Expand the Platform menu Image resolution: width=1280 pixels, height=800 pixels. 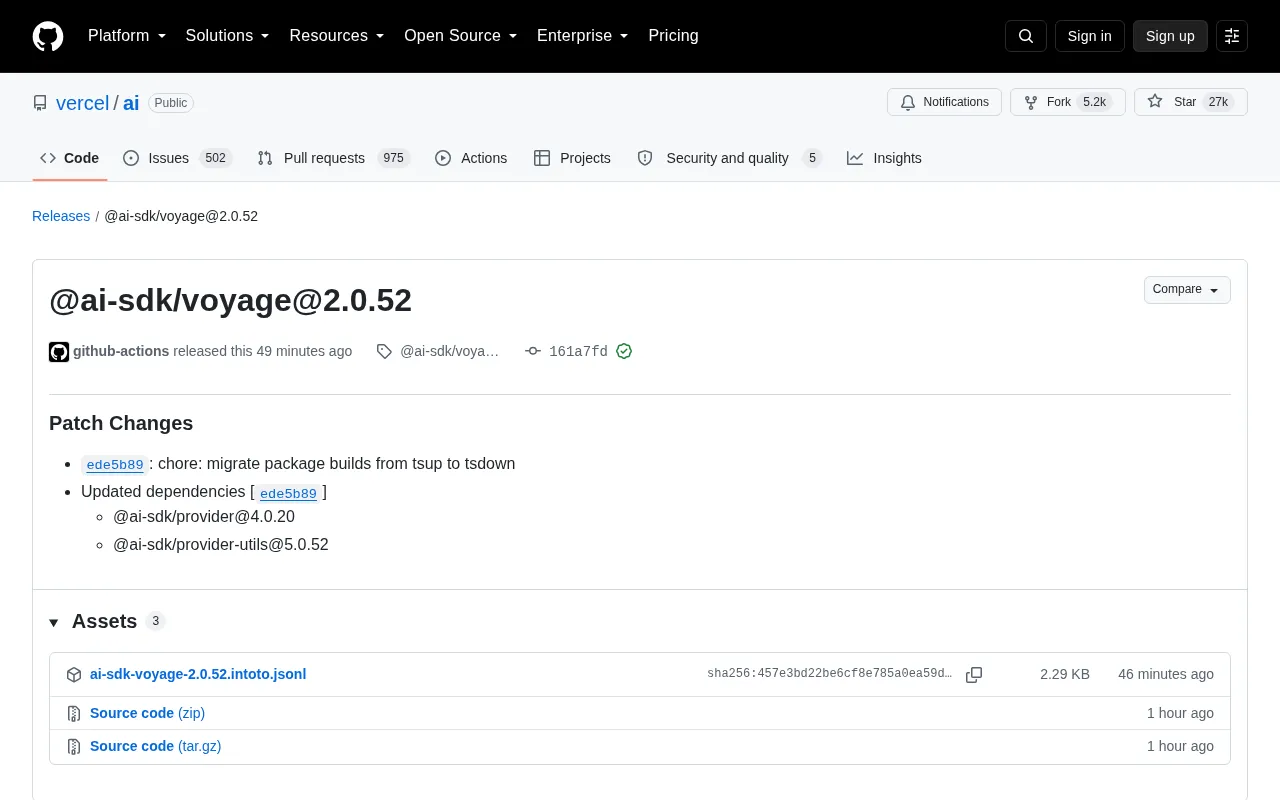[127, 36]
